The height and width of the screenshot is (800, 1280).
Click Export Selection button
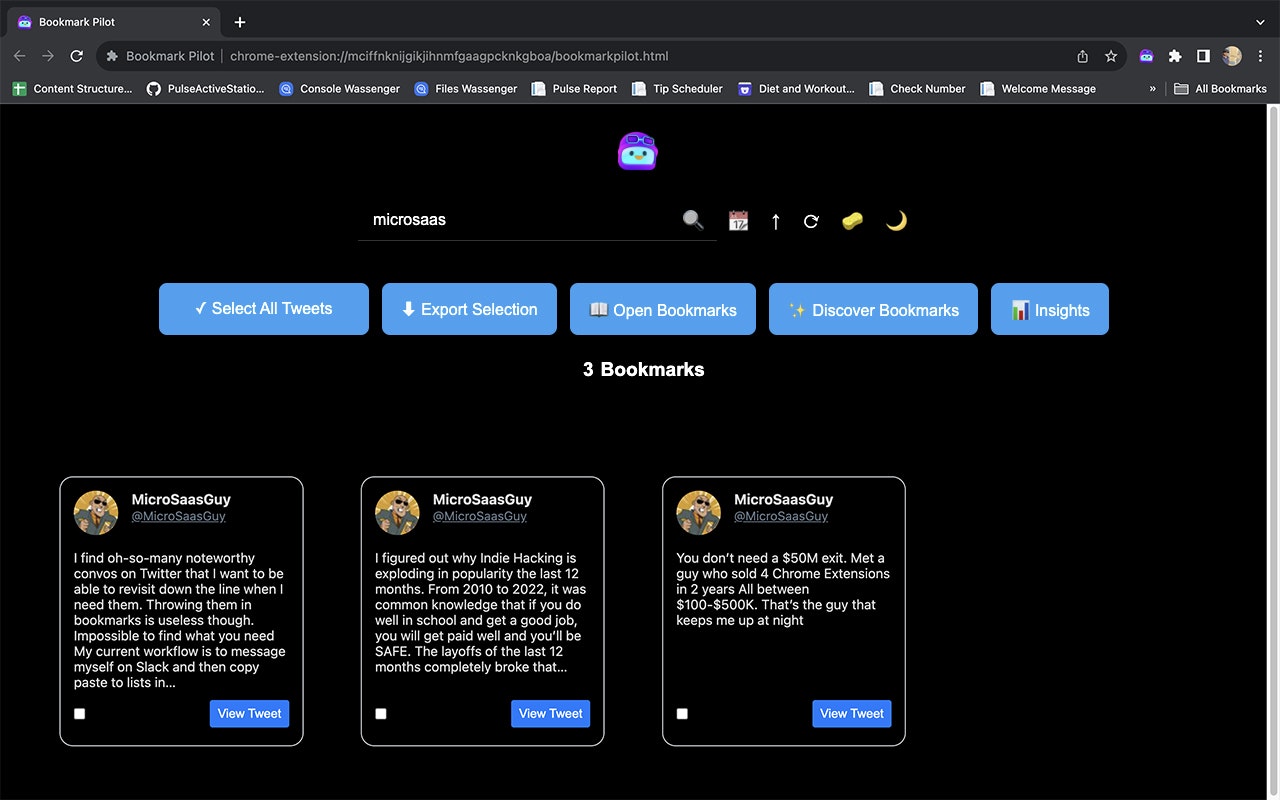(469, 309)
